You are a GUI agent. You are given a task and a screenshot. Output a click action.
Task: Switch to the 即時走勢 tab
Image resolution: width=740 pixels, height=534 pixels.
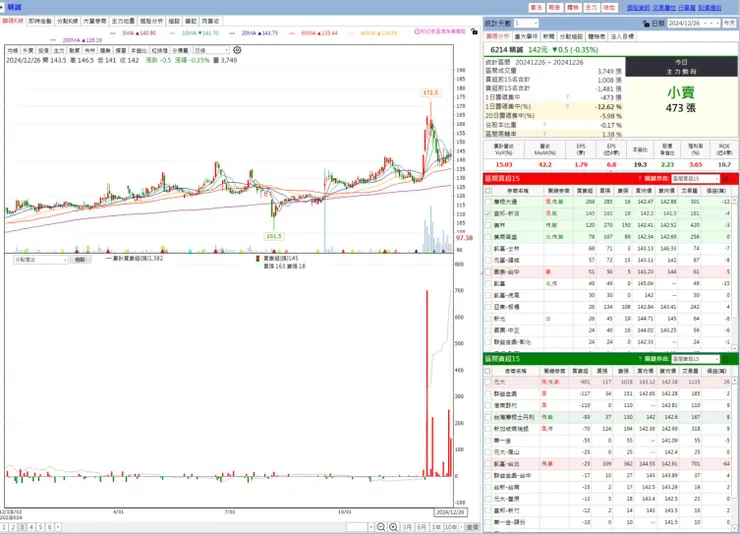40,21
